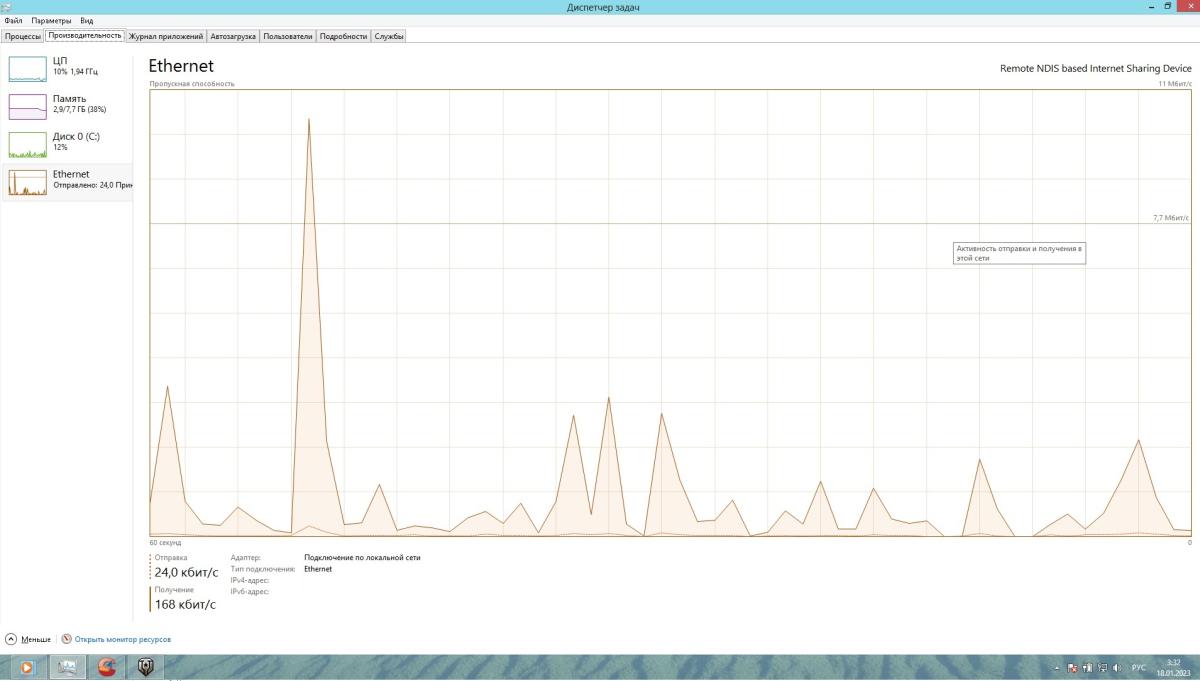Open the shield emblem game taskbar icon
1200x681 pixels.
tap(145, 667)
